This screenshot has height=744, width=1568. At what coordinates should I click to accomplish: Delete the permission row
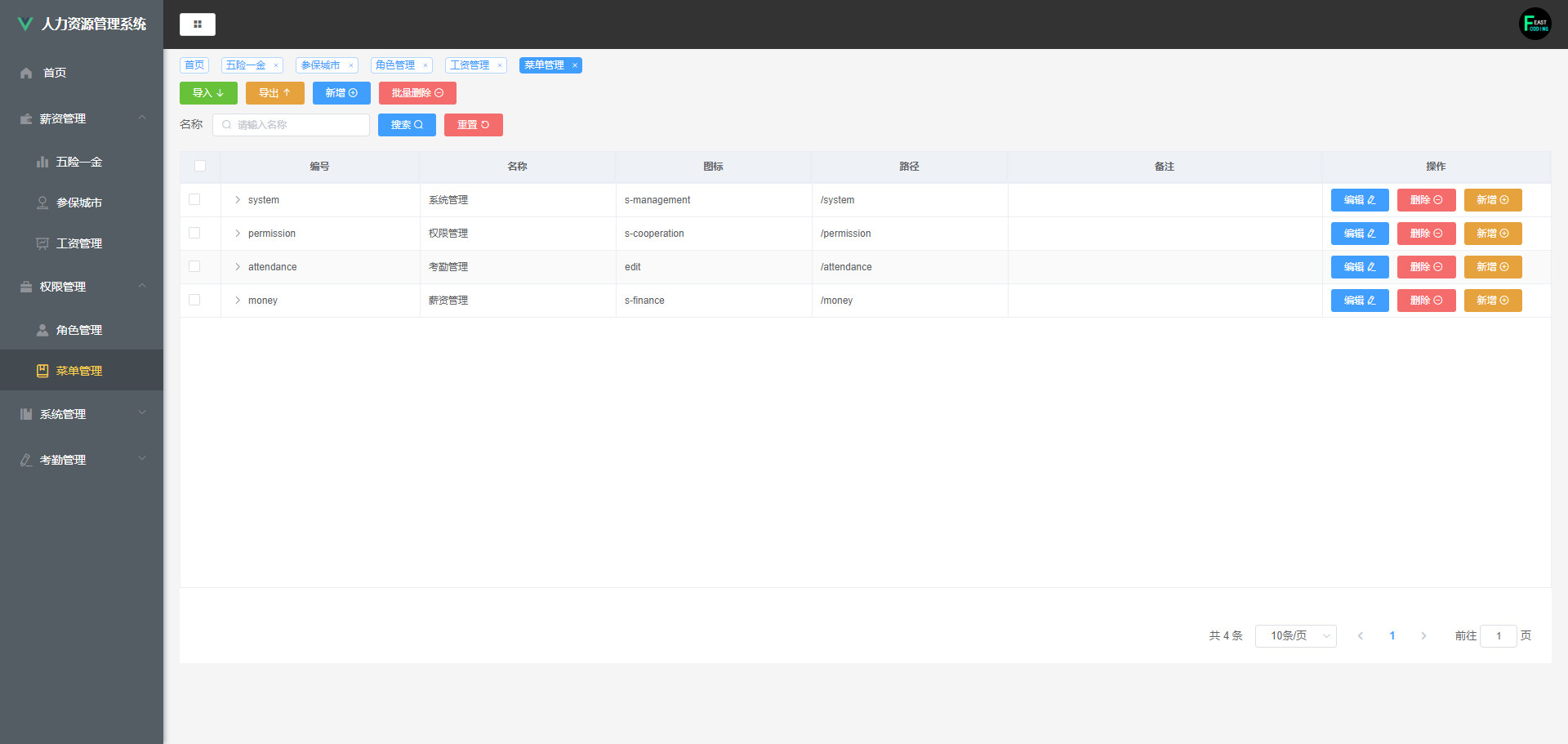click(x=1426, y=234)
